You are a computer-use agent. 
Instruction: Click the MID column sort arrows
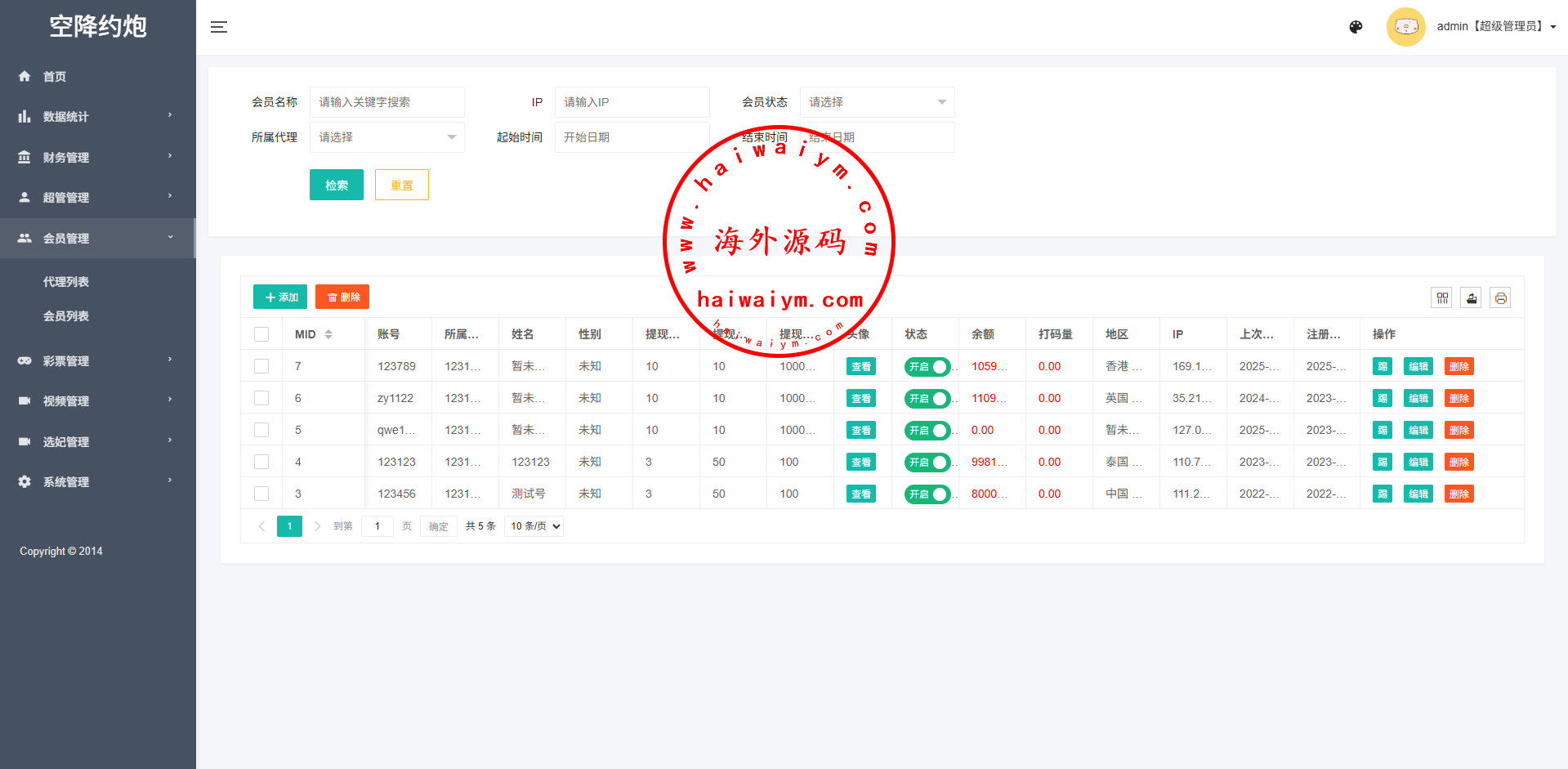coord(328,334)
